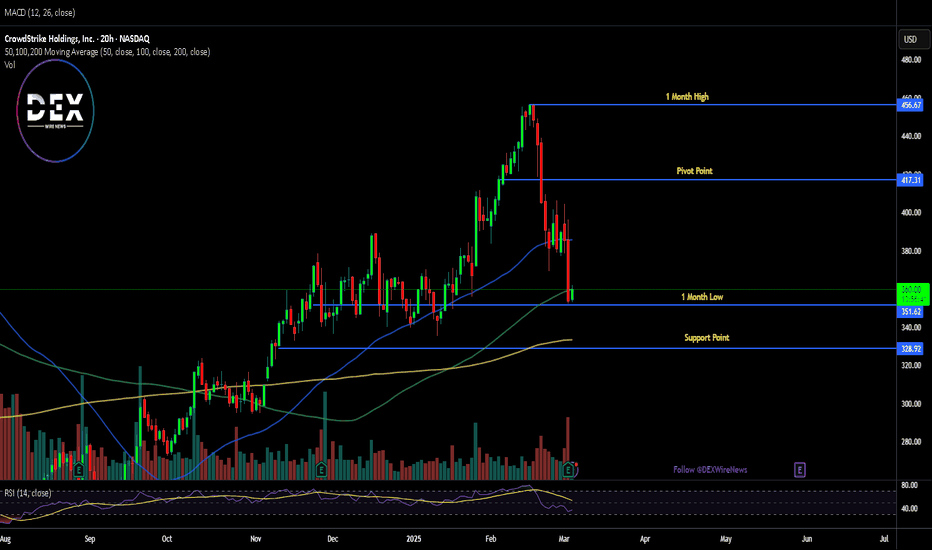Click the 340.00 price axis label

pos(911,328)
